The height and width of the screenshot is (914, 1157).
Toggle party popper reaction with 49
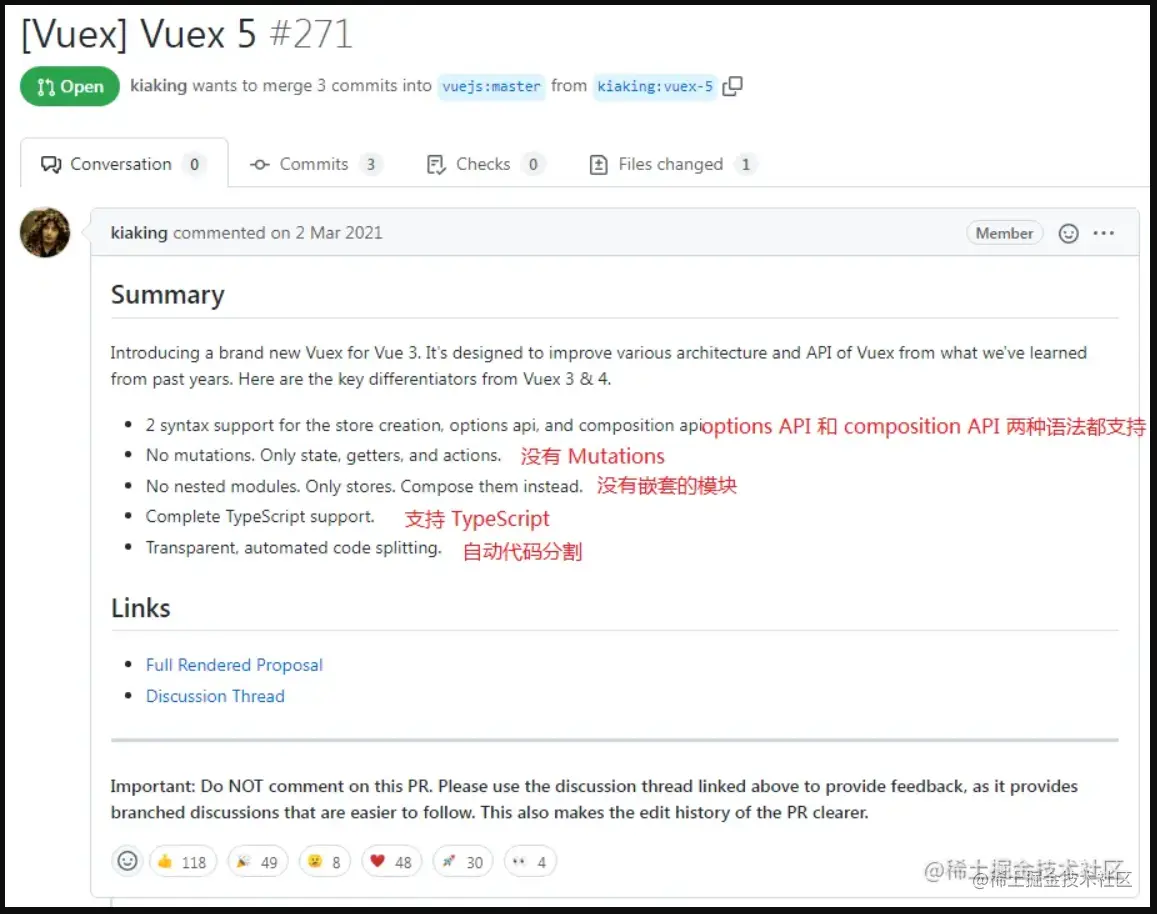click(x=258, y=862)
